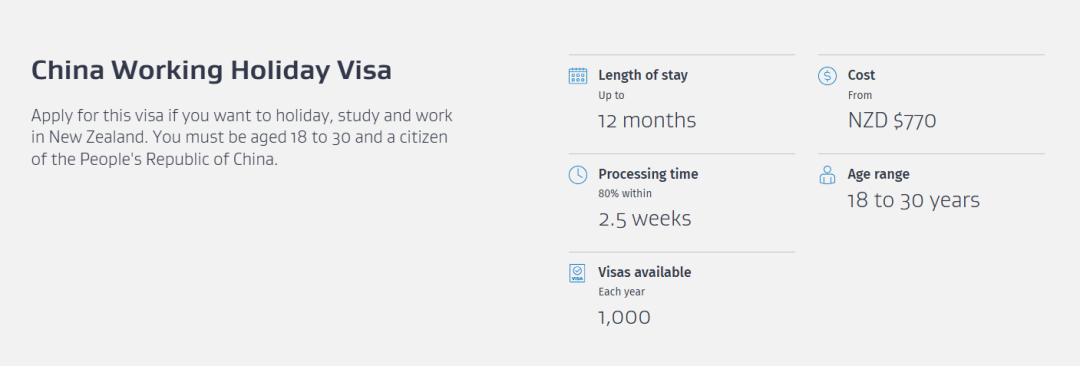Click the visa description paragraph text

pyautogui.click(x=242, y=137)
